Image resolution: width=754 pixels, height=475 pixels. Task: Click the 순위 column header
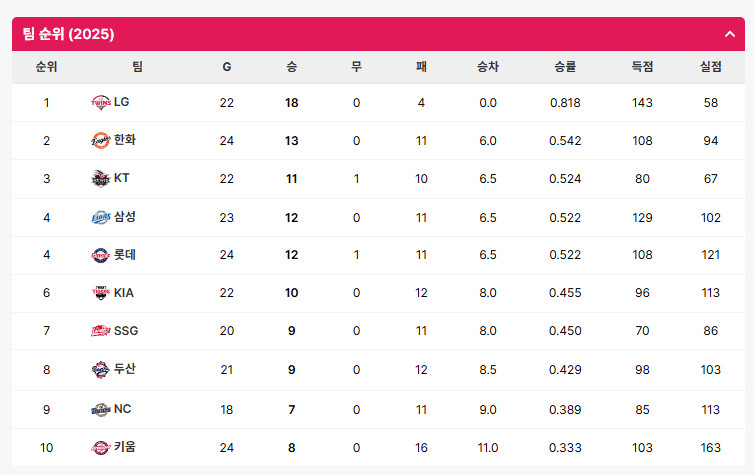pyautogui.click(x=46, y=67)
